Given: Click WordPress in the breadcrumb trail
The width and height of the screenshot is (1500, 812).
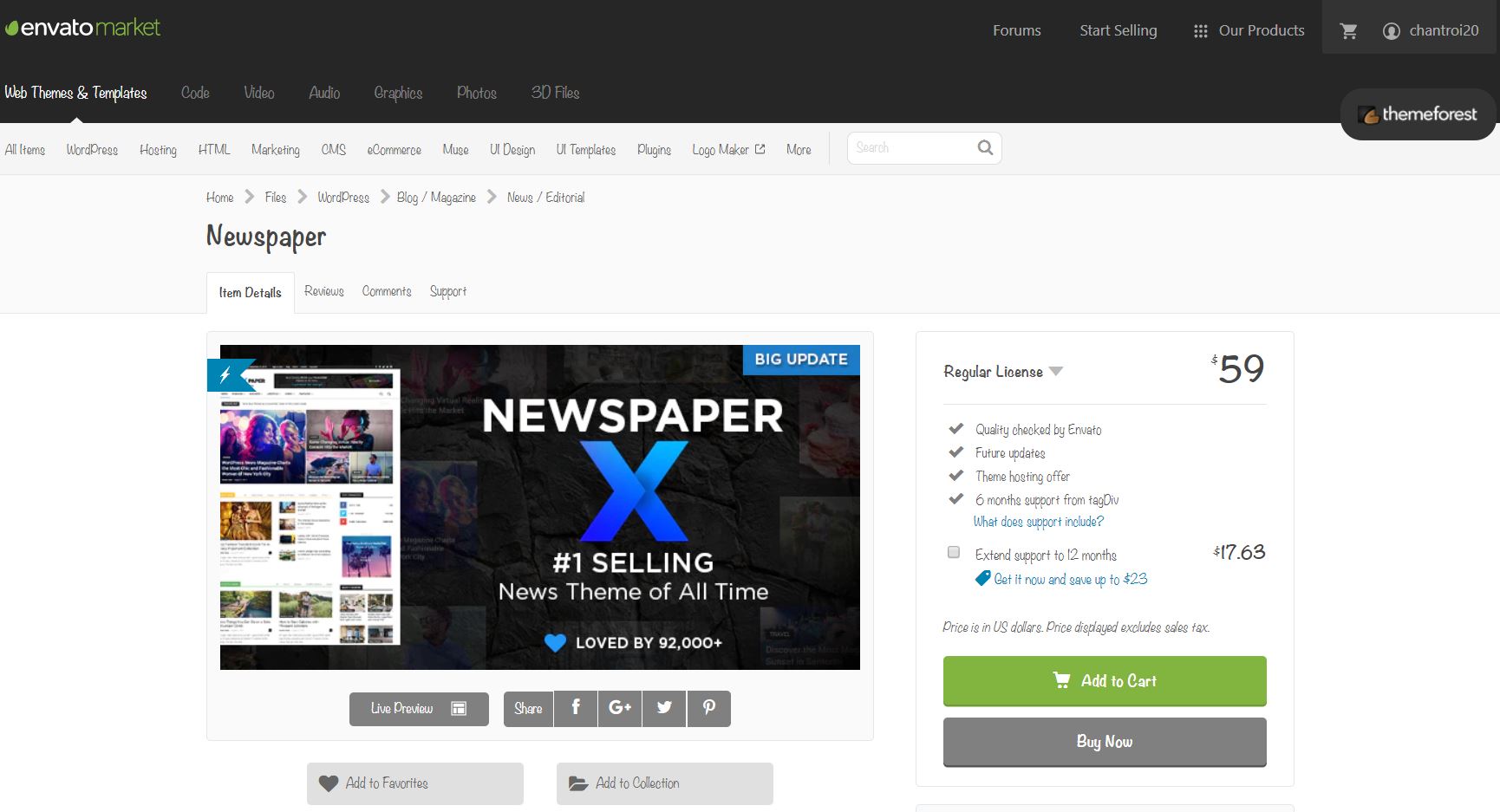Looking at the screenshot, I should pyautogui.click(x=343, y=198).
